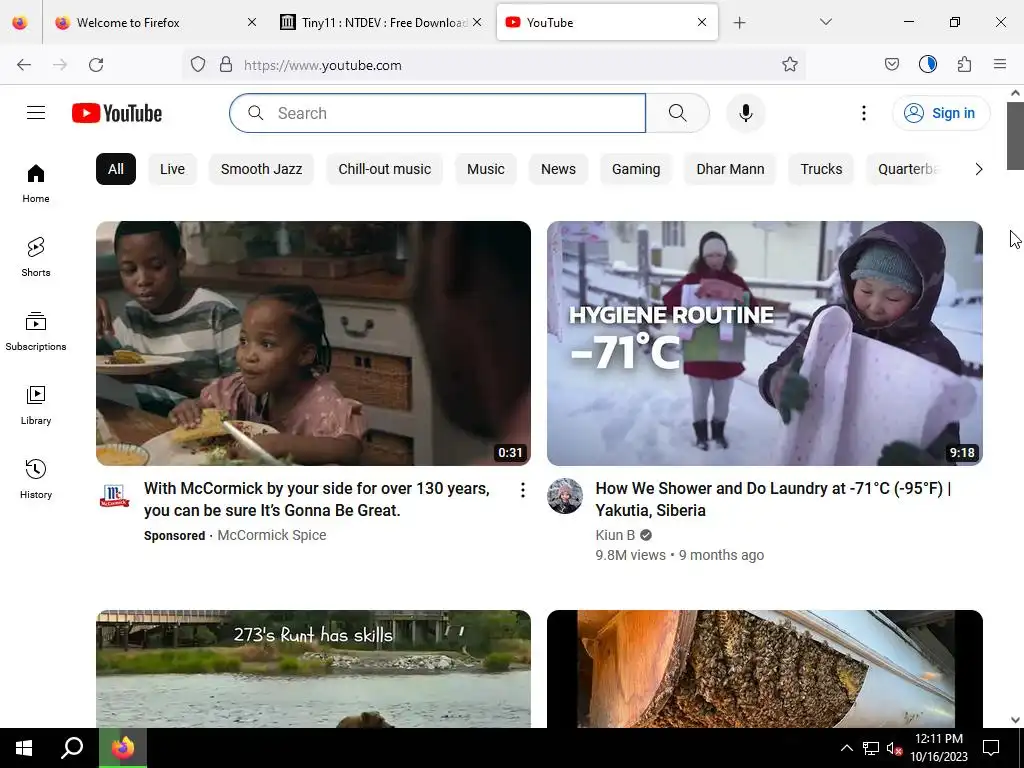Filter by the News chip
The height and width of the screenshot is (768, 1024).
558,169
